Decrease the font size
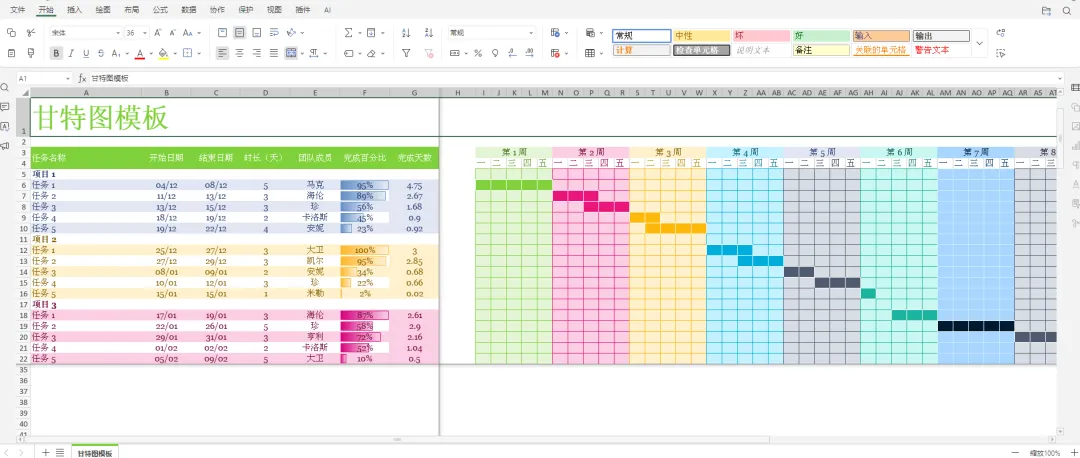Viewport: 1080px width, 458px height. [x=172, y=32]
